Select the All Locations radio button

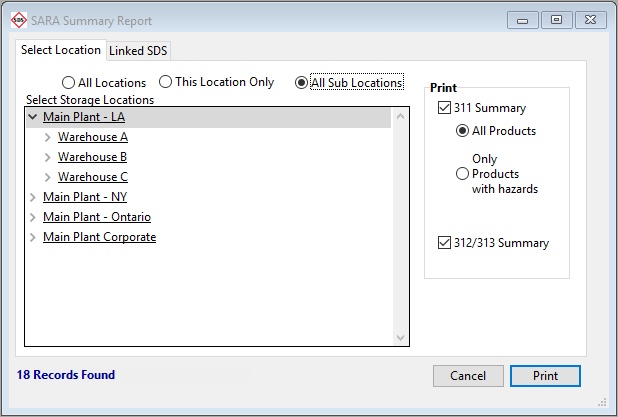[68, 83]
